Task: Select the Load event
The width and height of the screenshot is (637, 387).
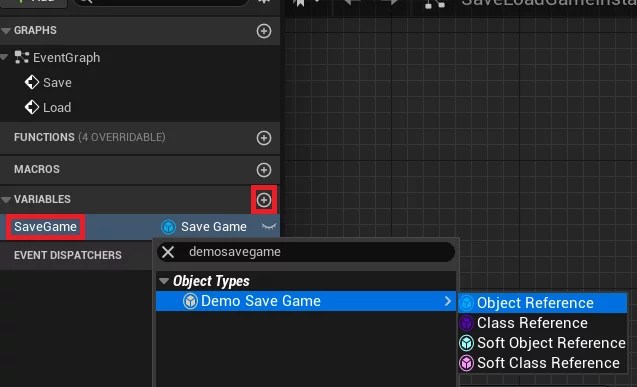Action: pyautogui.click(x=57, y=108)
